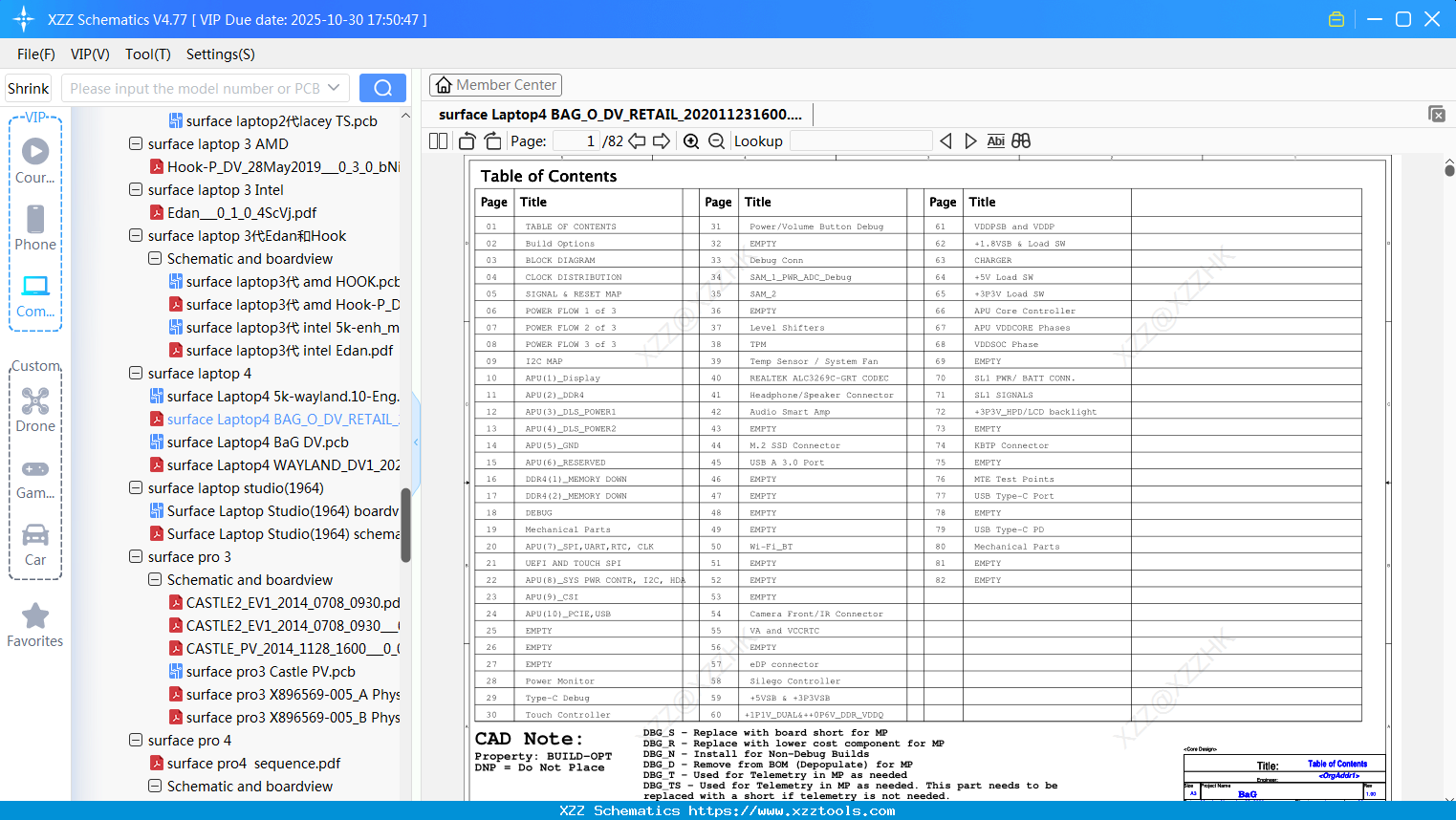
Task: Click the page number input box
Action: [x=576, y=140]
